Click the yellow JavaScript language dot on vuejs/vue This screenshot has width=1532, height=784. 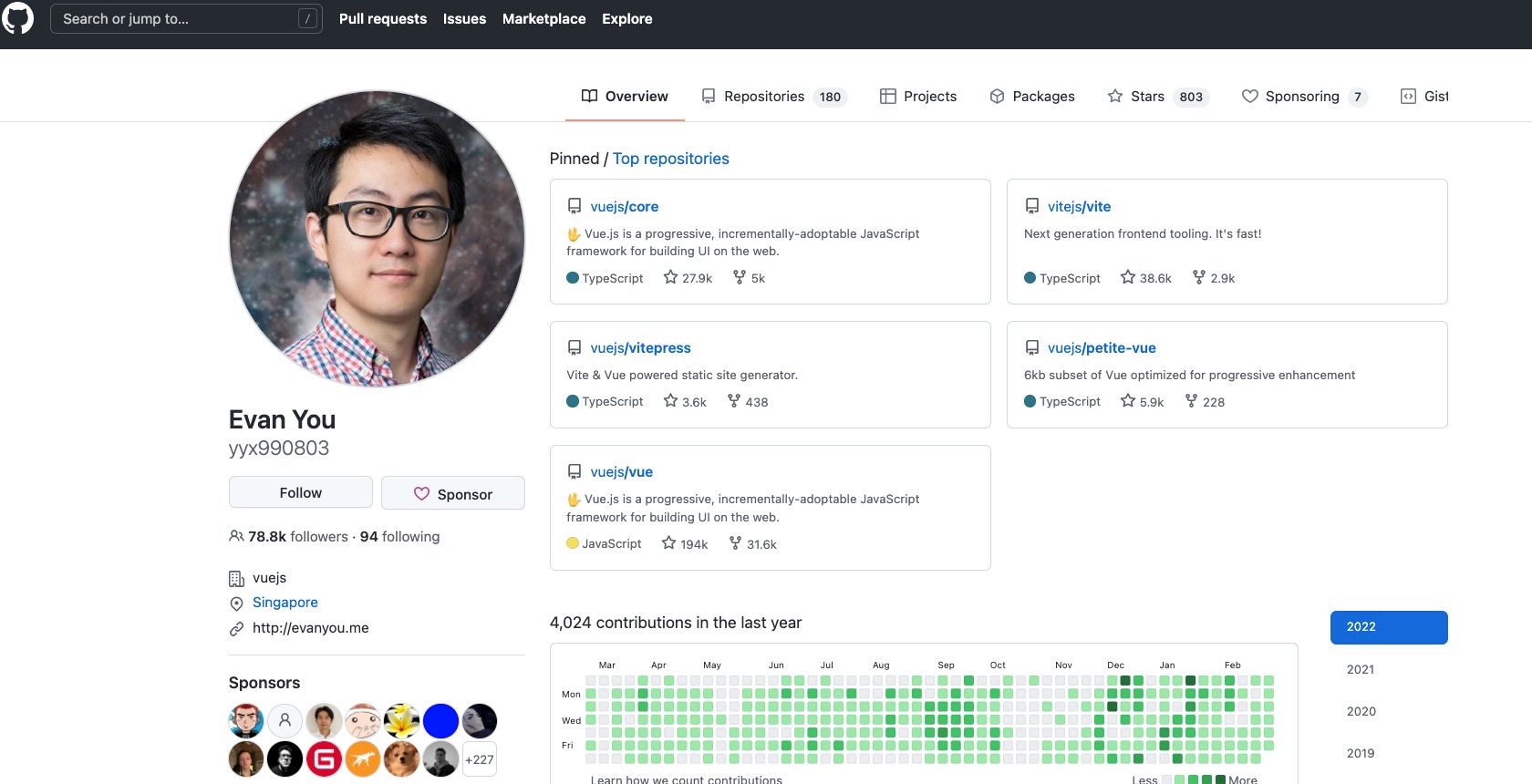pyautogui.click(x=573, y=543)
